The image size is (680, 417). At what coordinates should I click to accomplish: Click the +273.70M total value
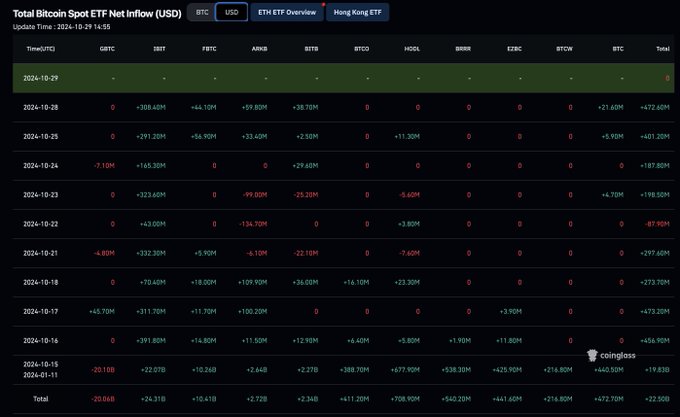pyautogui.click(x=655, y=282)
